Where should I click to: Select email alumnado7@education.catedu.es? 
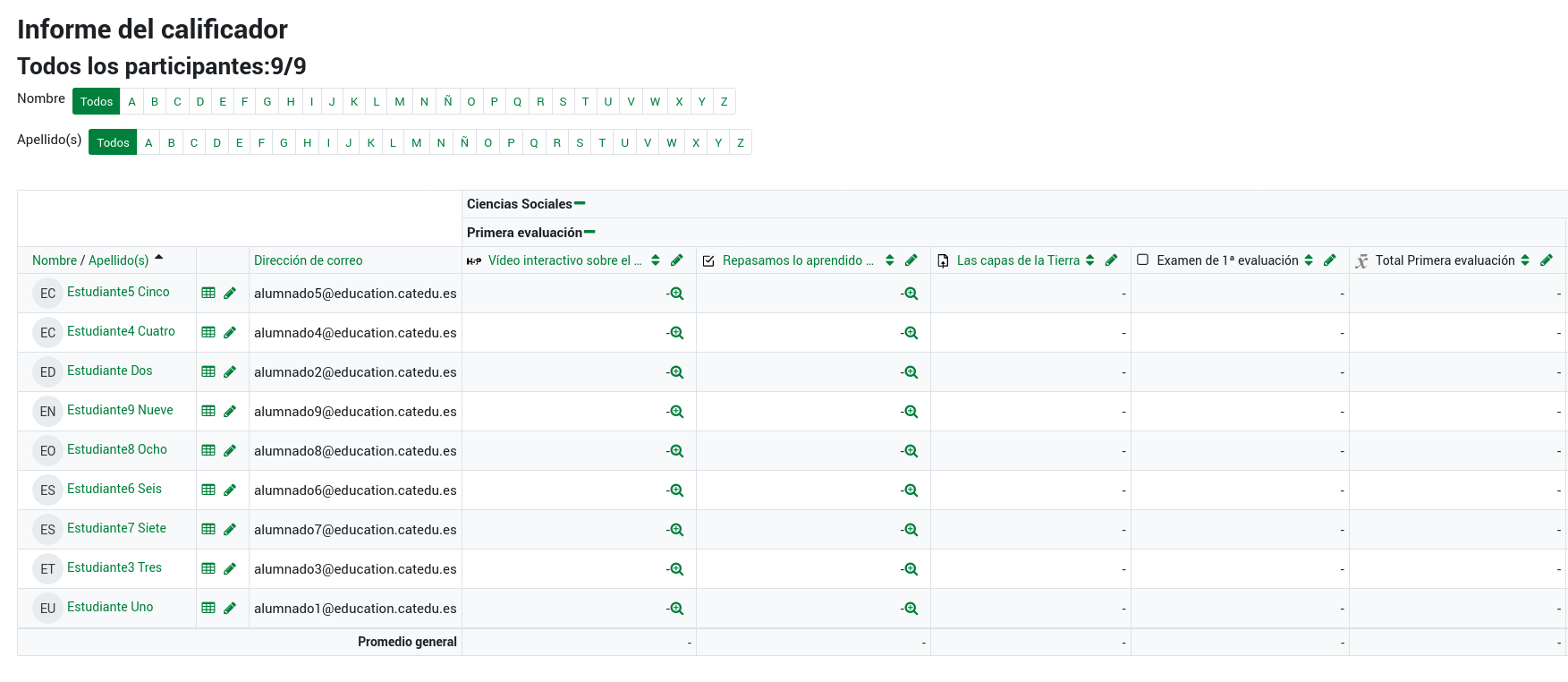(355, 530)
